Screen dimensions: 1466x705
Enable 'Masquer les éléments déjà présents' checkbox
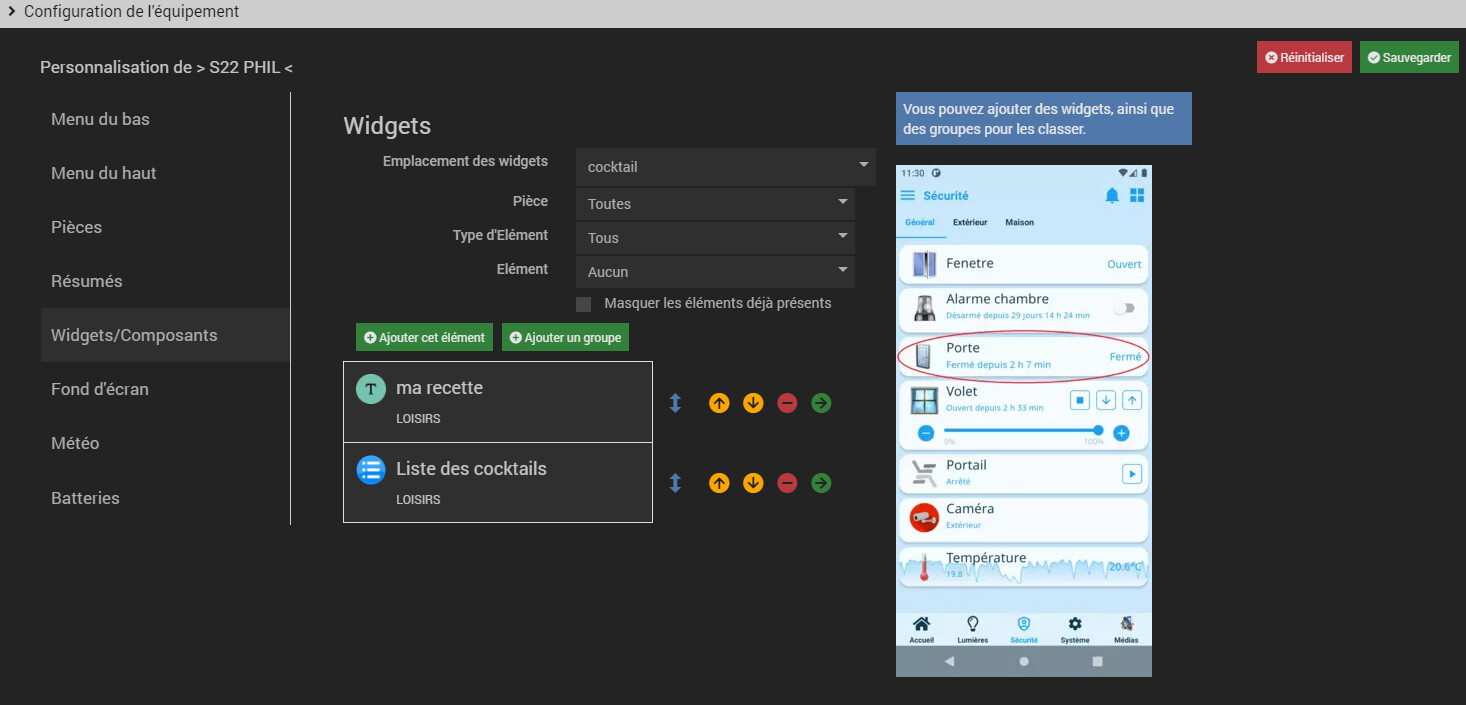pos(584,304)
